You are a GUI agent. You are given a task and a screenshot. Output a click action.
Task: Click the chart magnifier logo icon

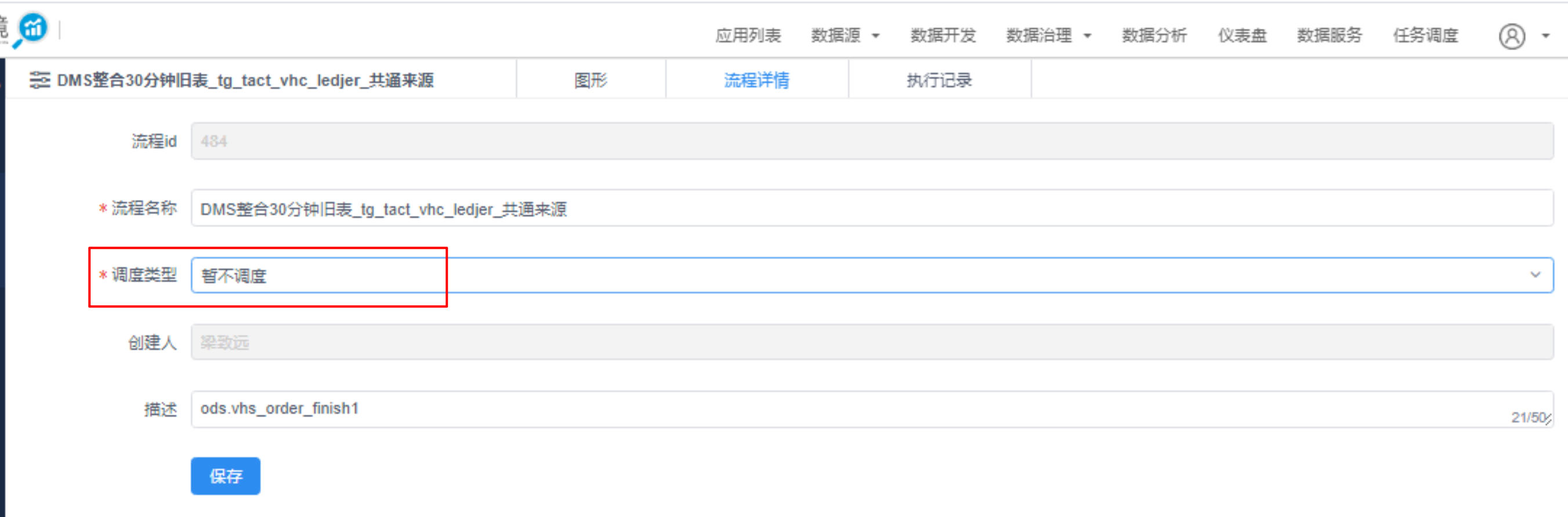pos(30,29)
